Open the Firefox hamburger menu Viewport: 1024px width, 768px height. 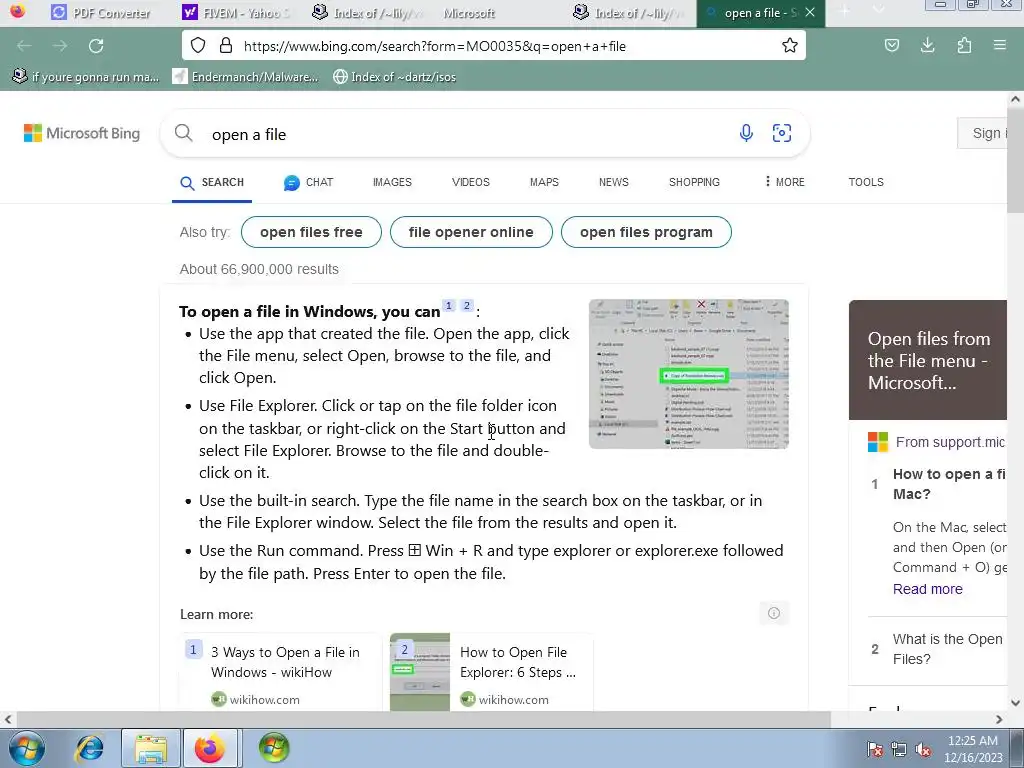click(1000, 46)
